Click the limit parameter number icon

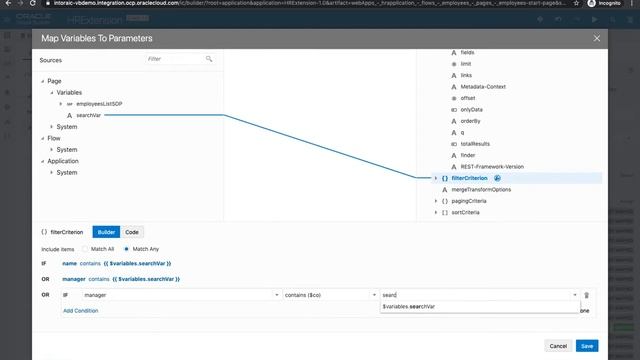click(x=454, y=64)
